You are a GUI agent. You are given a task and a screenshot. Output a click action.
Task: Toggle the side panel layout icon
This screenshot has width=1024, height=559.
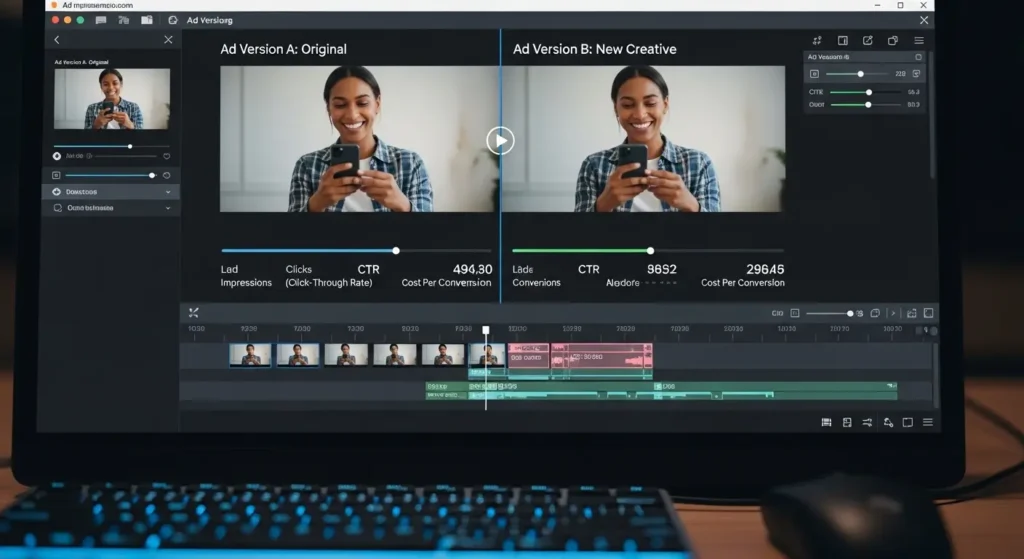click(x=842, y=41)
